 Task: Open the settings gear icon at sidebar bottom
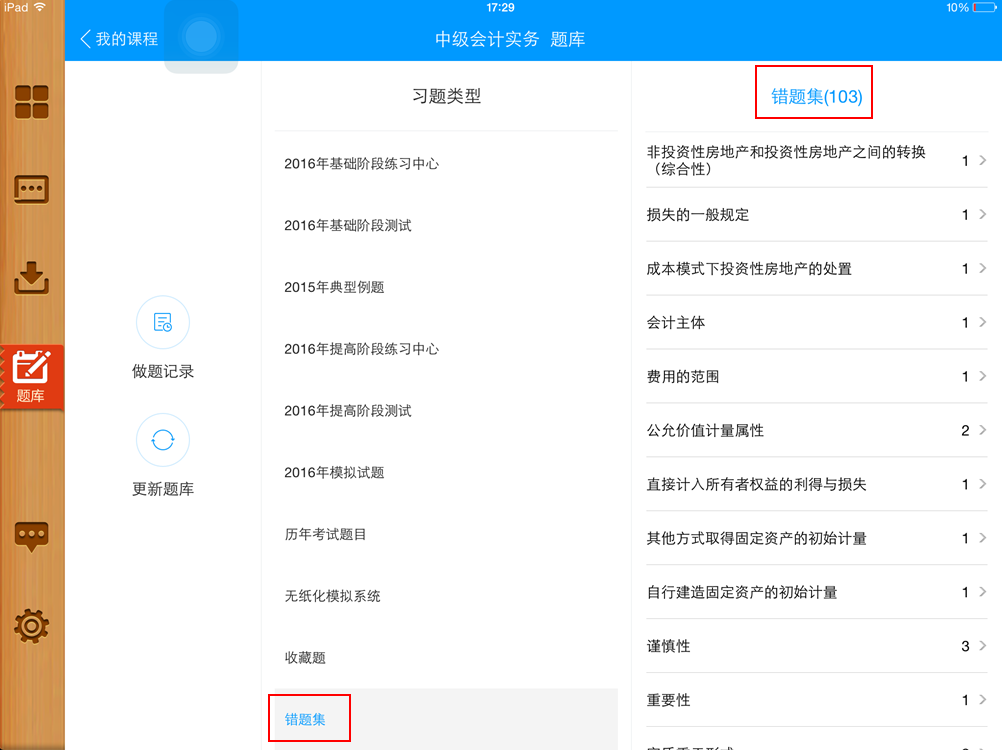31,625
